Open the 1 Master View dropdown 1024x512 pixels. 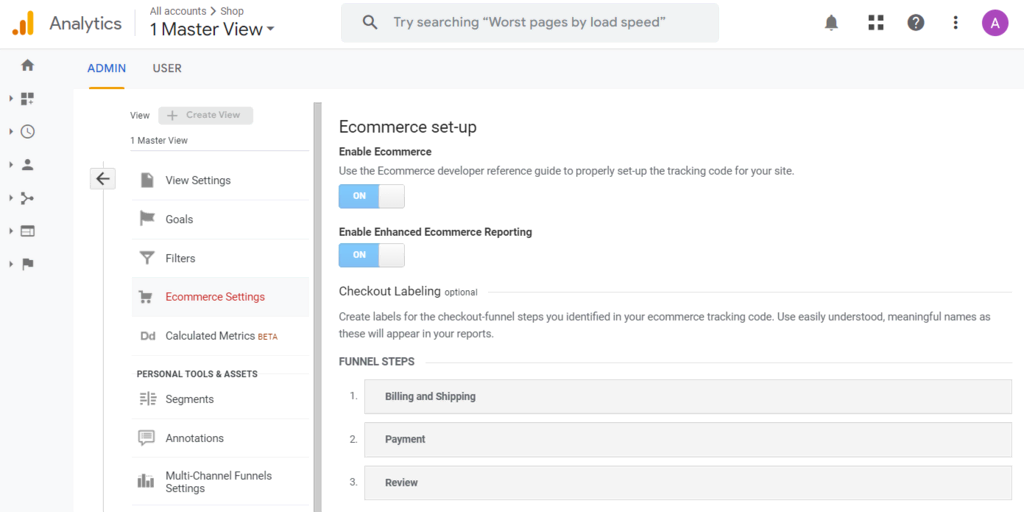pyautogui.click(x=211, y=29)
